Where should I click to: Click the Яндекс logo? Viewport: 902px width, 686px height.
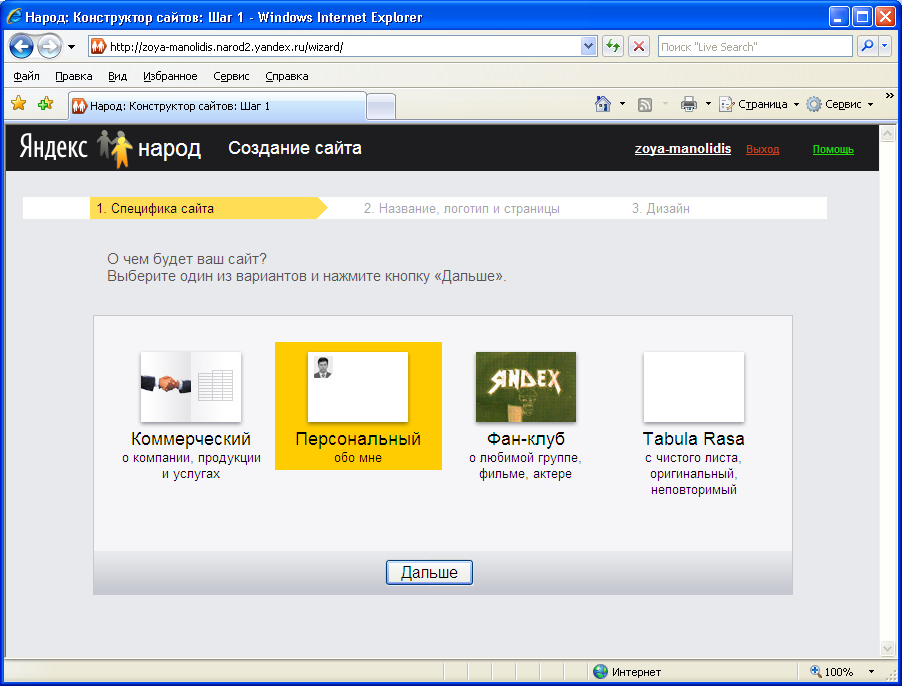tap(53, 147)
